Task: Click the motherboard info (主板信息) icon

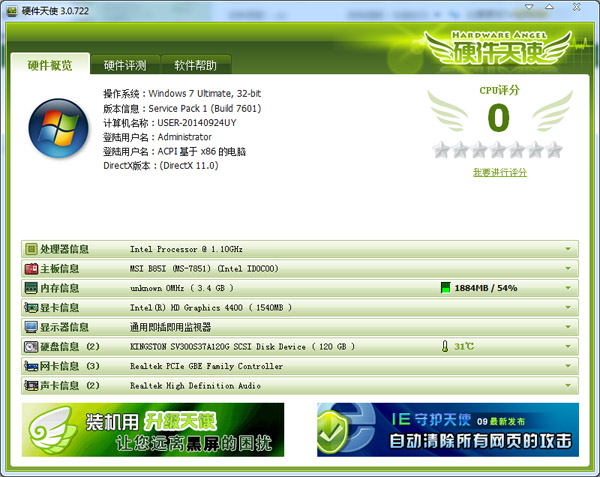Action: (x=31, y=269)
